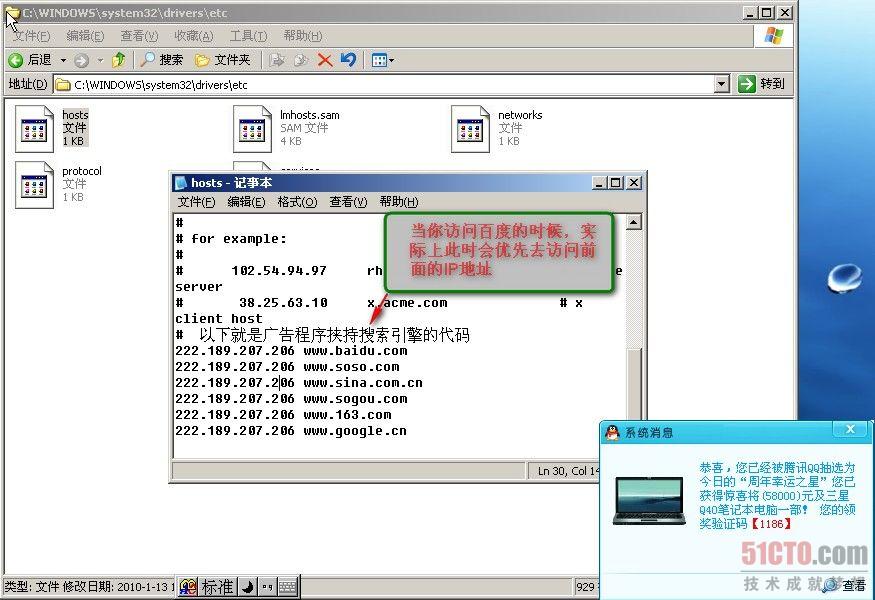The image size is (875, 600).
Task: Toggle the moon half/full-width IME icon
Action: click(247, 587)
